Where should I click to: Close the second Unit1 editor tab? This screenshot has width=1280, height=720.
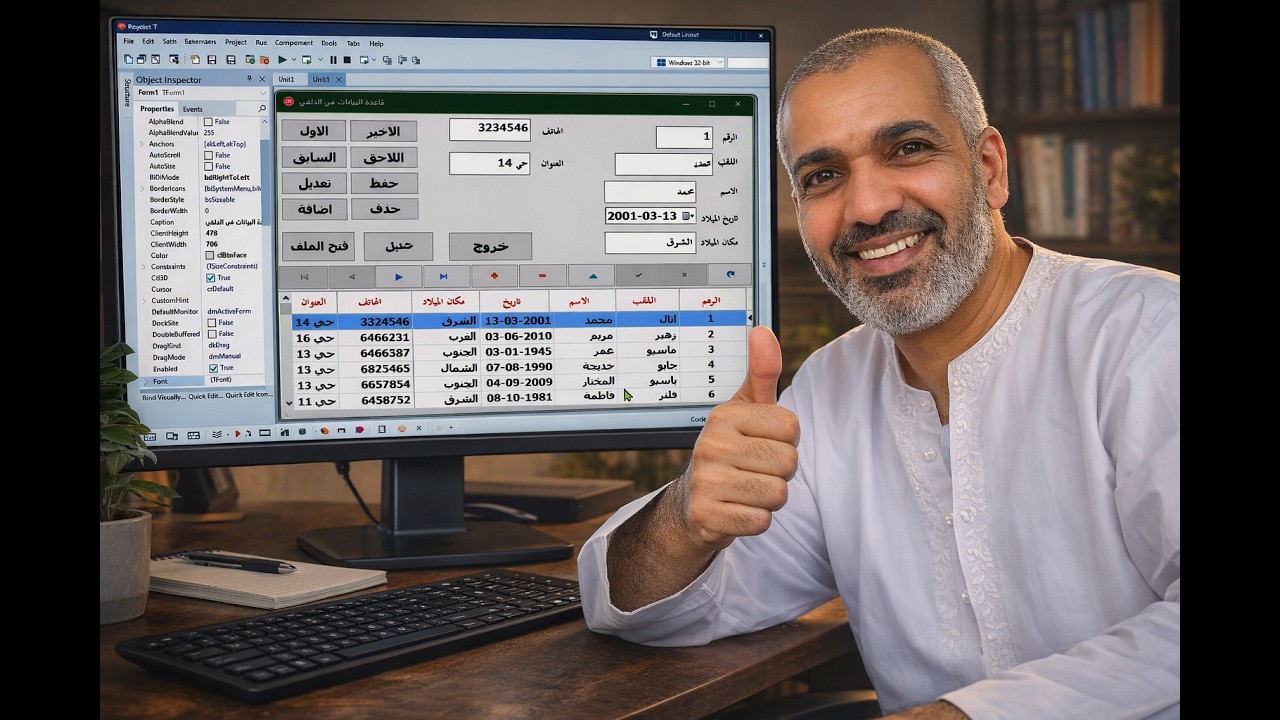tap(339, 79)
